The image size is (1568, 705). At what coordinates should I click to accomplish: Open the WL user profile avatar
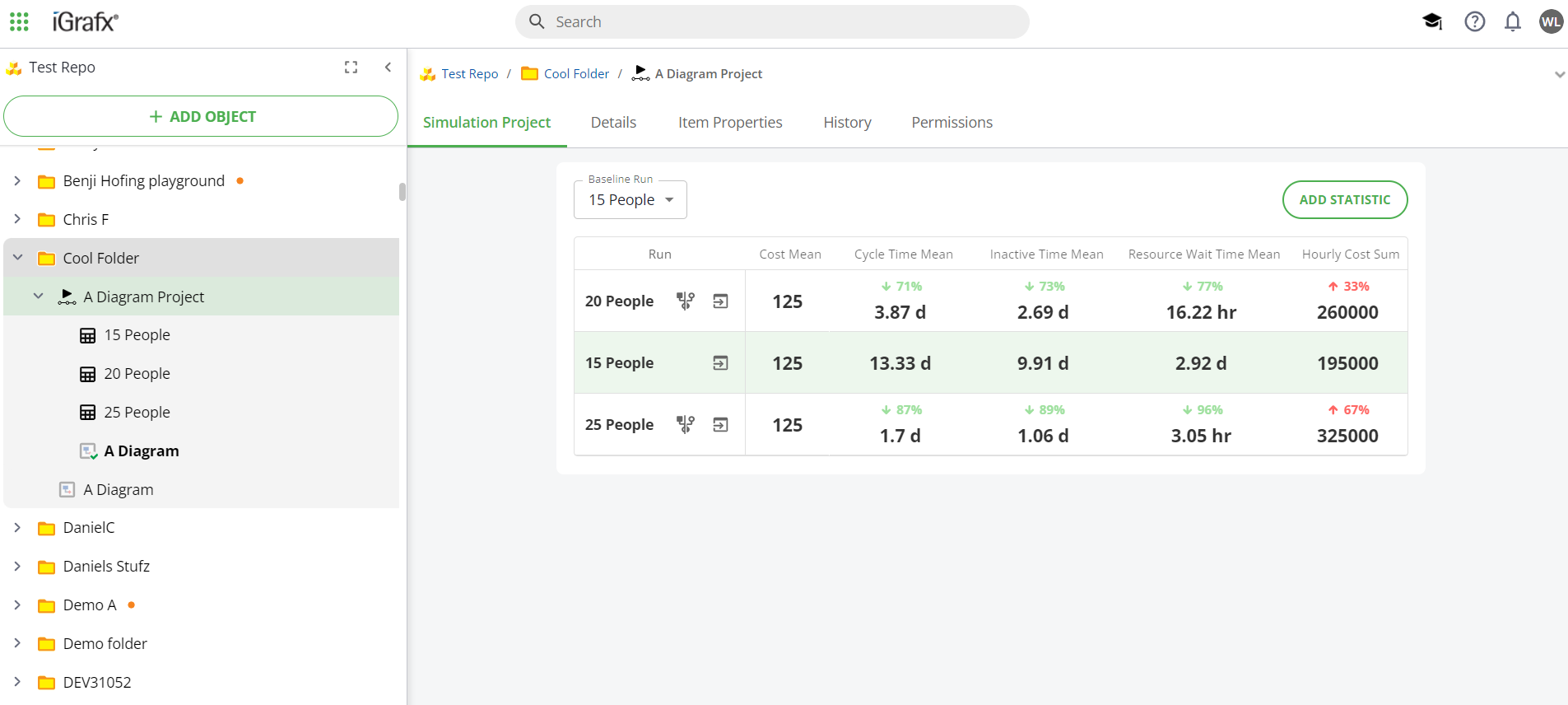click(1551, 21)
